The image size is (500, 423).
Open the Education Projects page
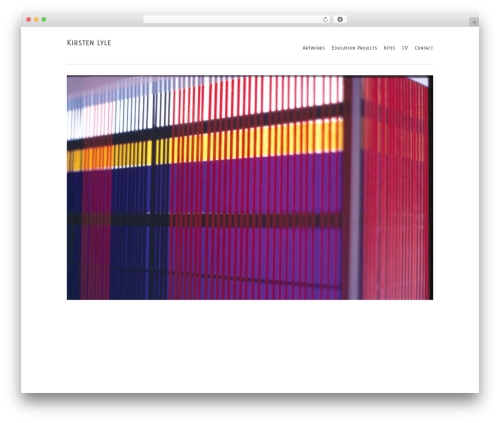coord(354,48)
